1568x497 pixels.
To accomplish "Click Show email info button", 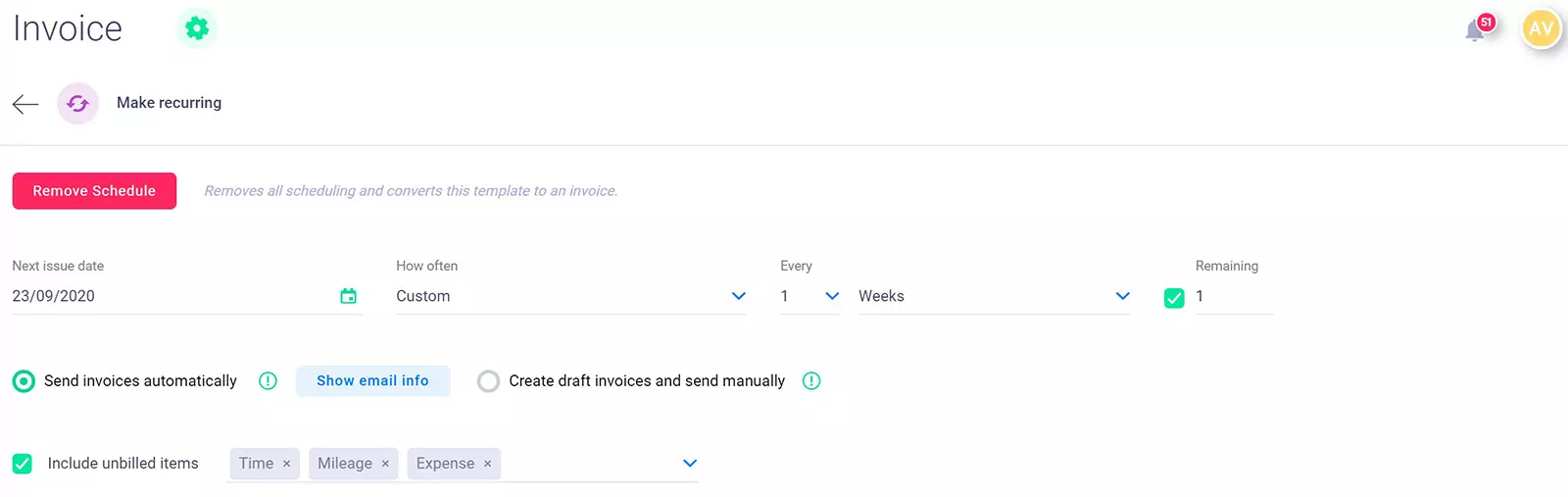I will point(372,381).
